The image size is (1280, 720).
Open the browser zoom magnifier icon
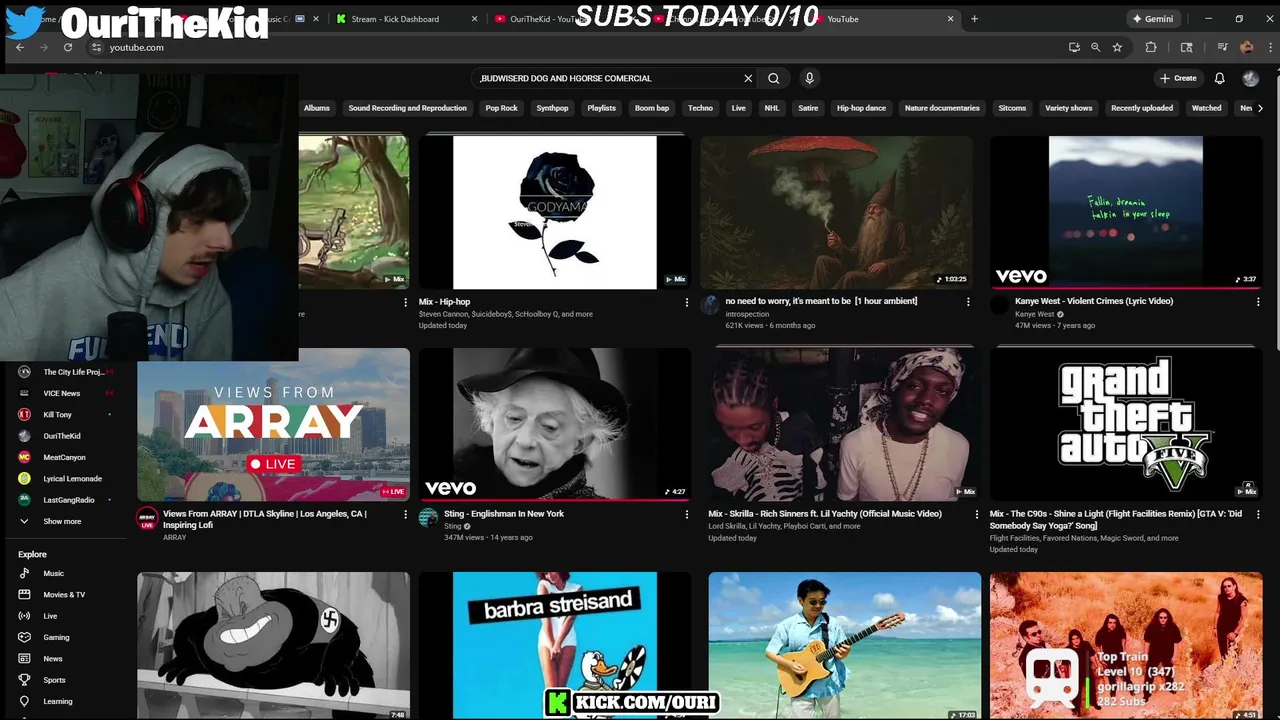pyautogui.click(x=1095, y=47)
